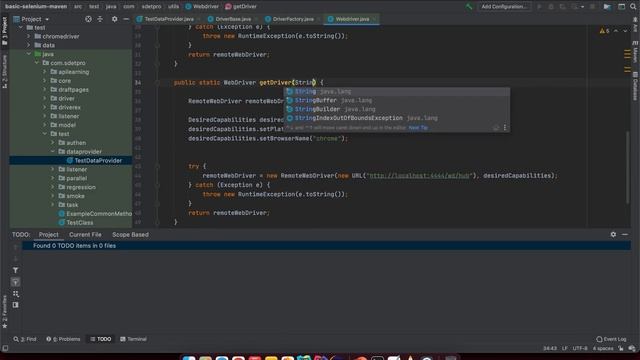Open the Favorites vertical side tab
This screenshot has height=360, width=640.
point(4,312)
